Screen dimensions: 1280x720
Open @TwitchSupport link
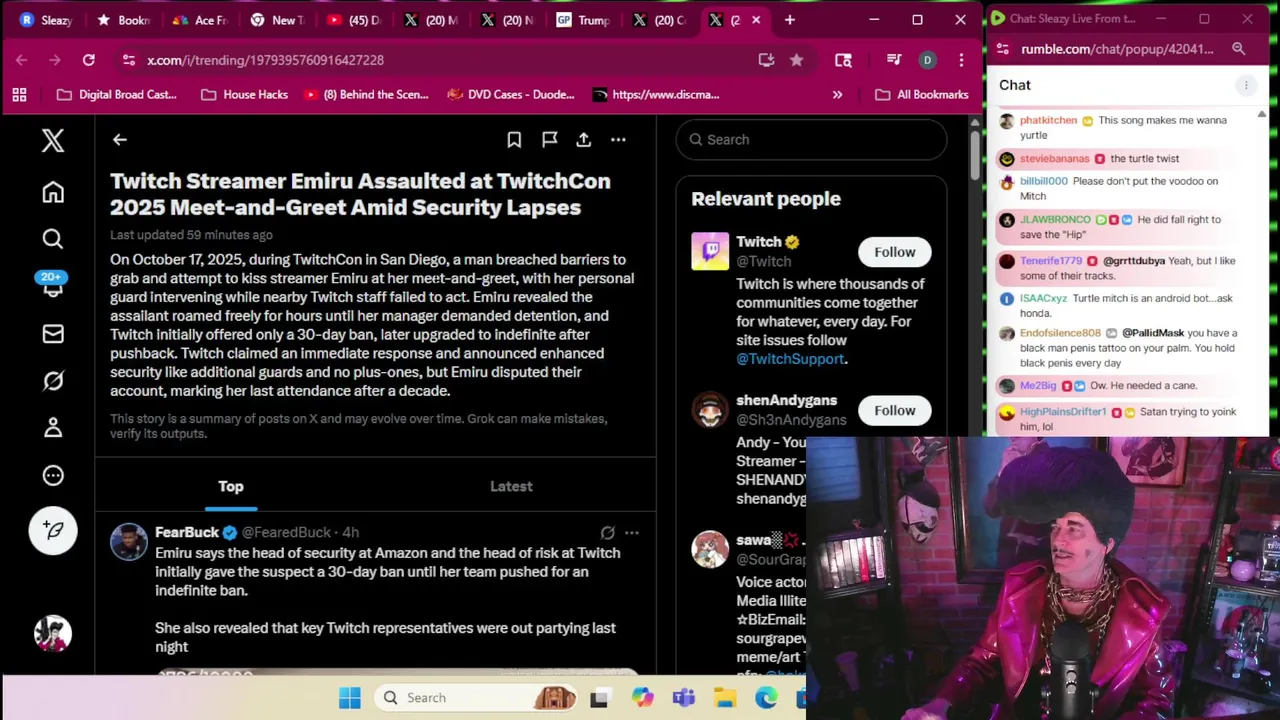[x=790, y=359]
